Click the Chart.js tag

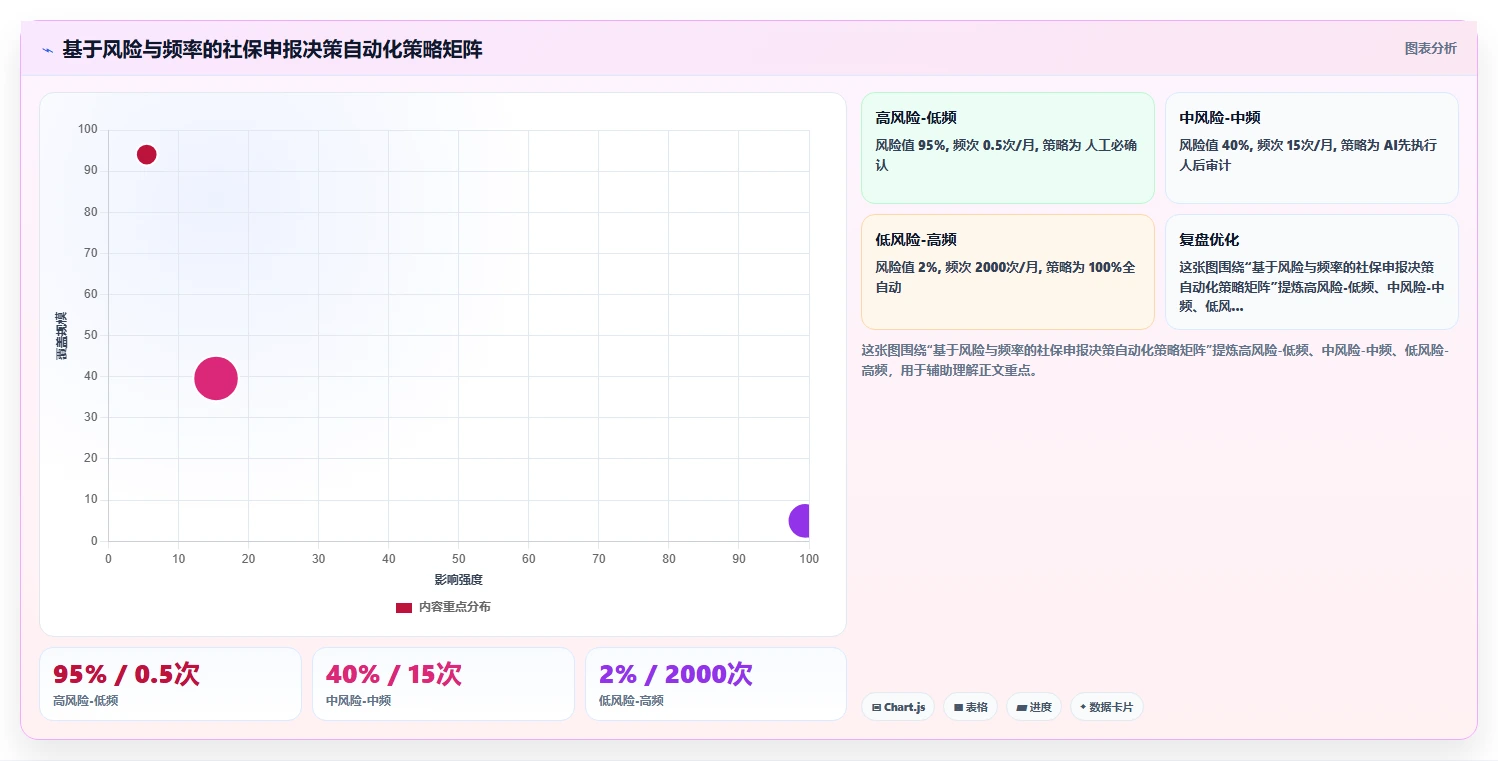(898, 707)
